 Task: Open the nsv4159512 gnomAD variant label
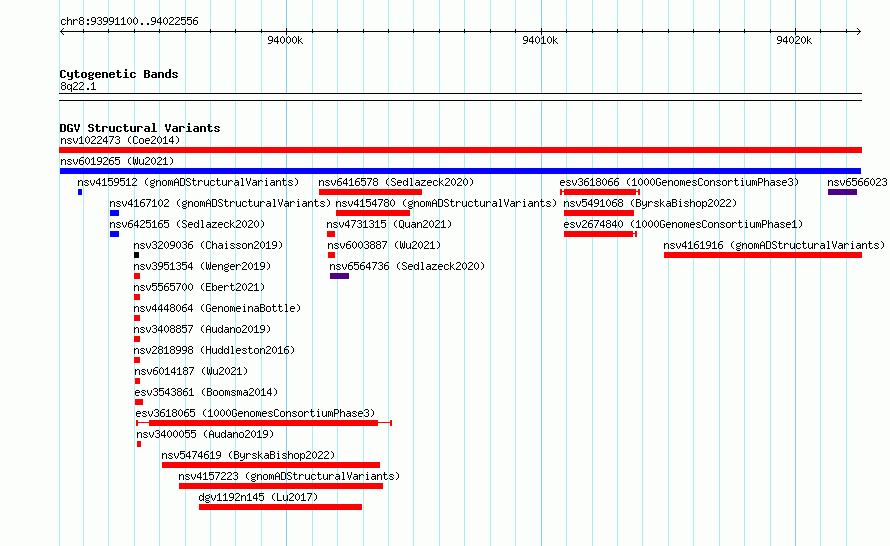click(x=188, y=182)
